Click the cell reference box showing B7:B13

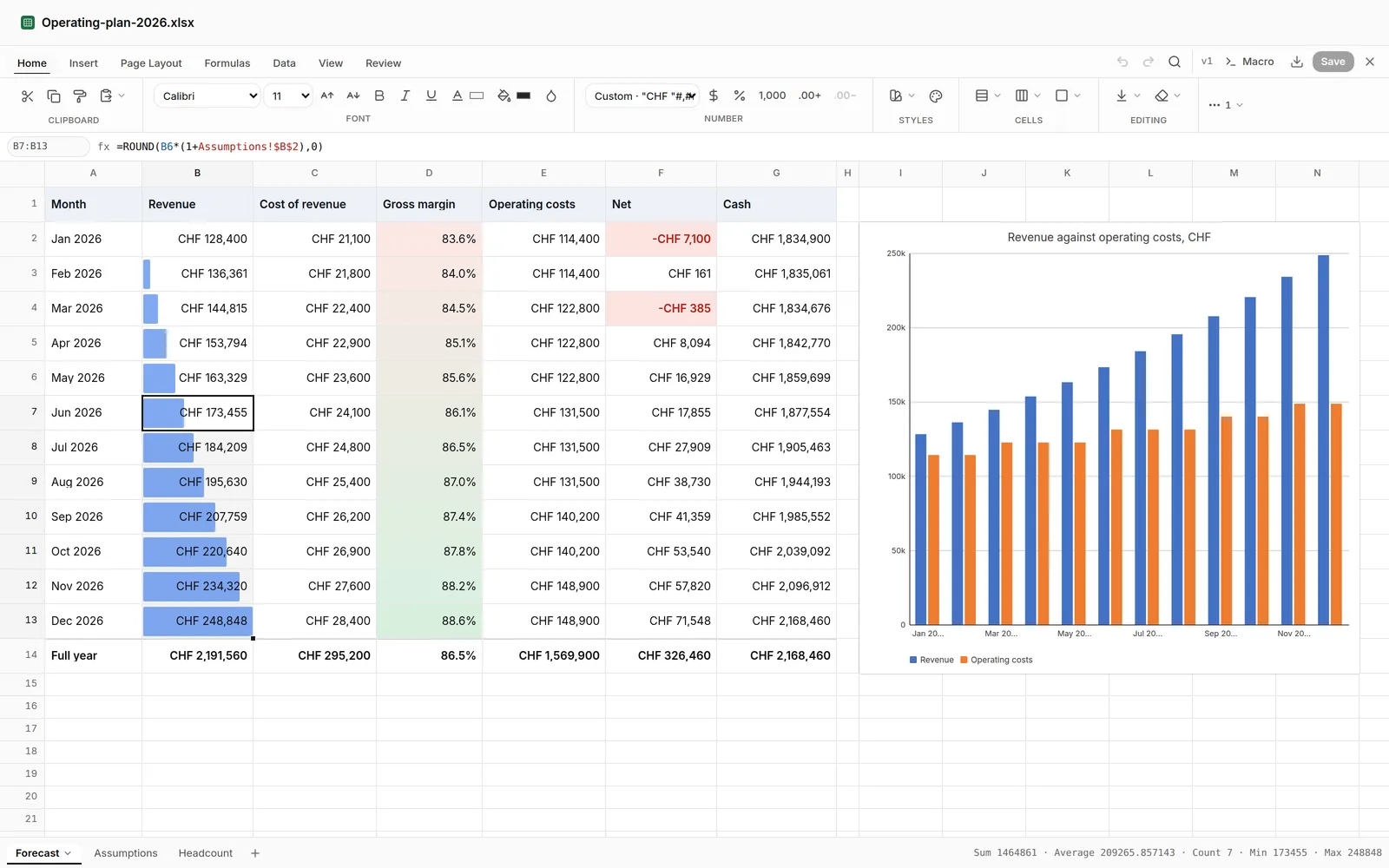pyautogui.click(x=48, y=147)
